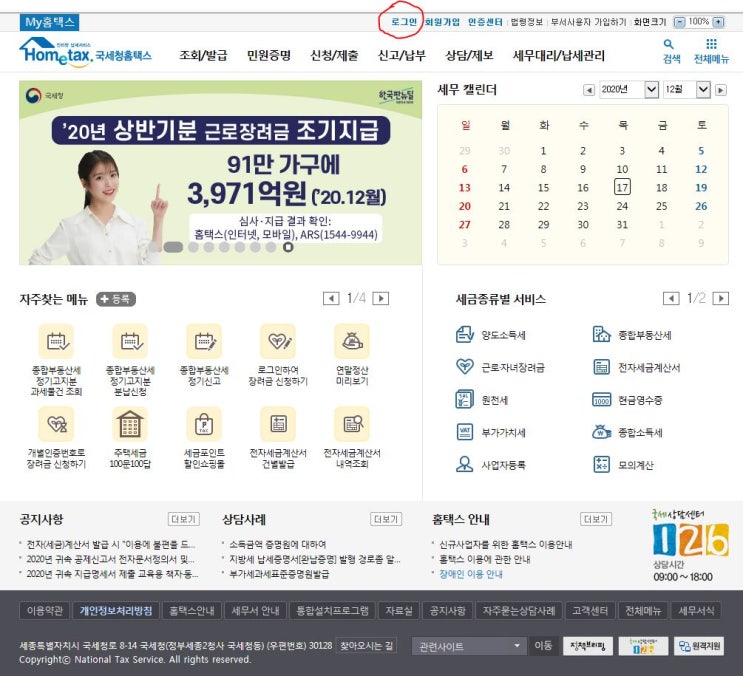The width and height of the screenshot is (743, 676).
Task: Click 더보기 next to 상담사례
Action: pyautogui.click(x=386, y=519)
